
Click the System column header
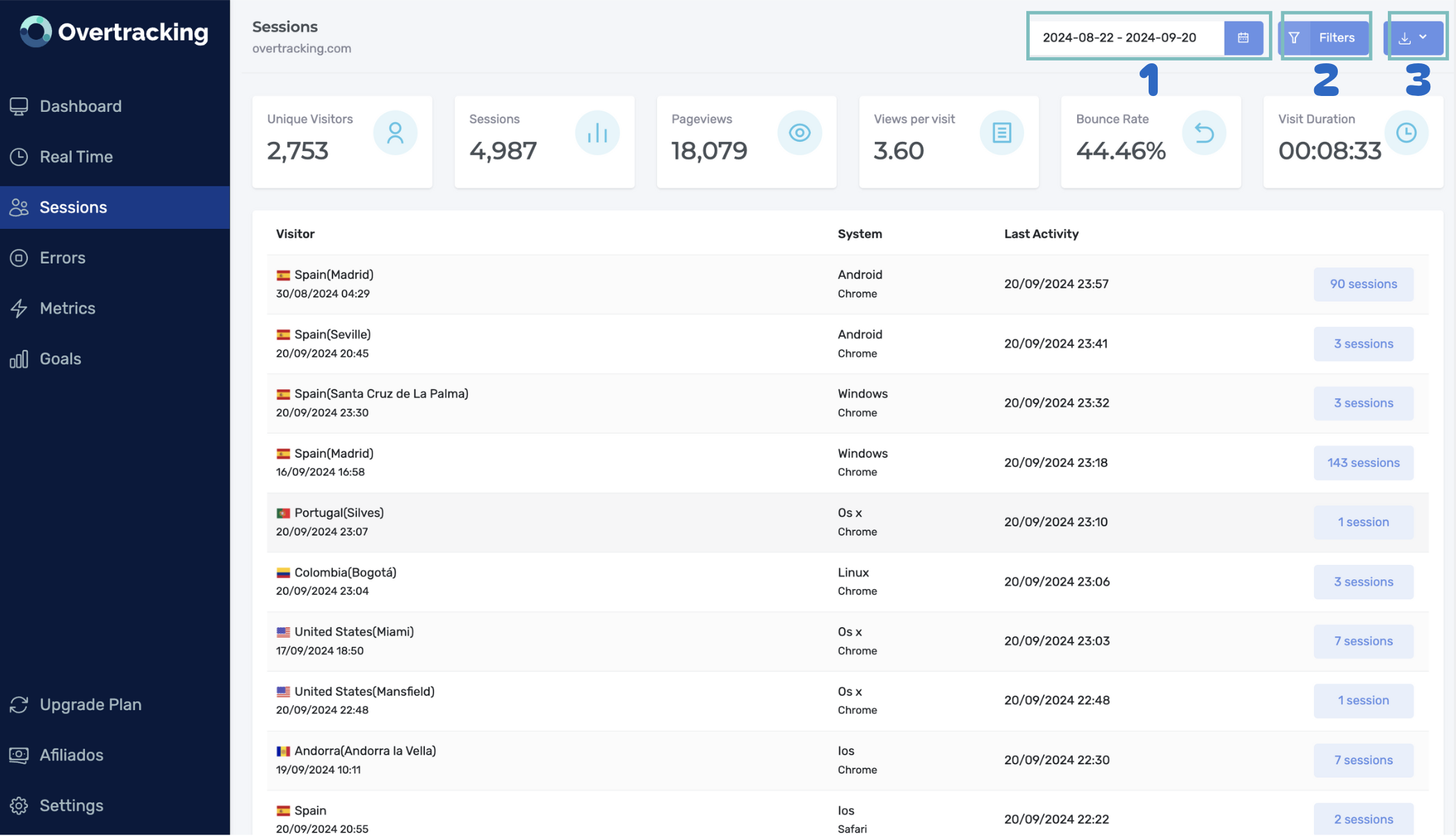click(x=859, y=234)
